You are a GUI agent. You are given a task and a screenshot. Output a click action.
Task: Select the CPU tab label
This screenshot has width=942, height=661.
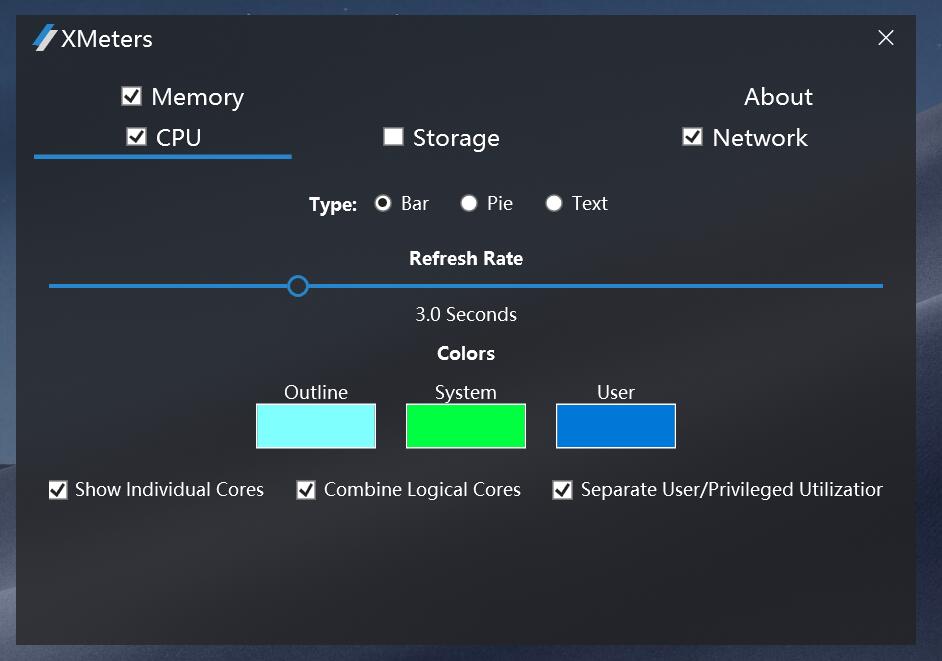tap(179, 138)
